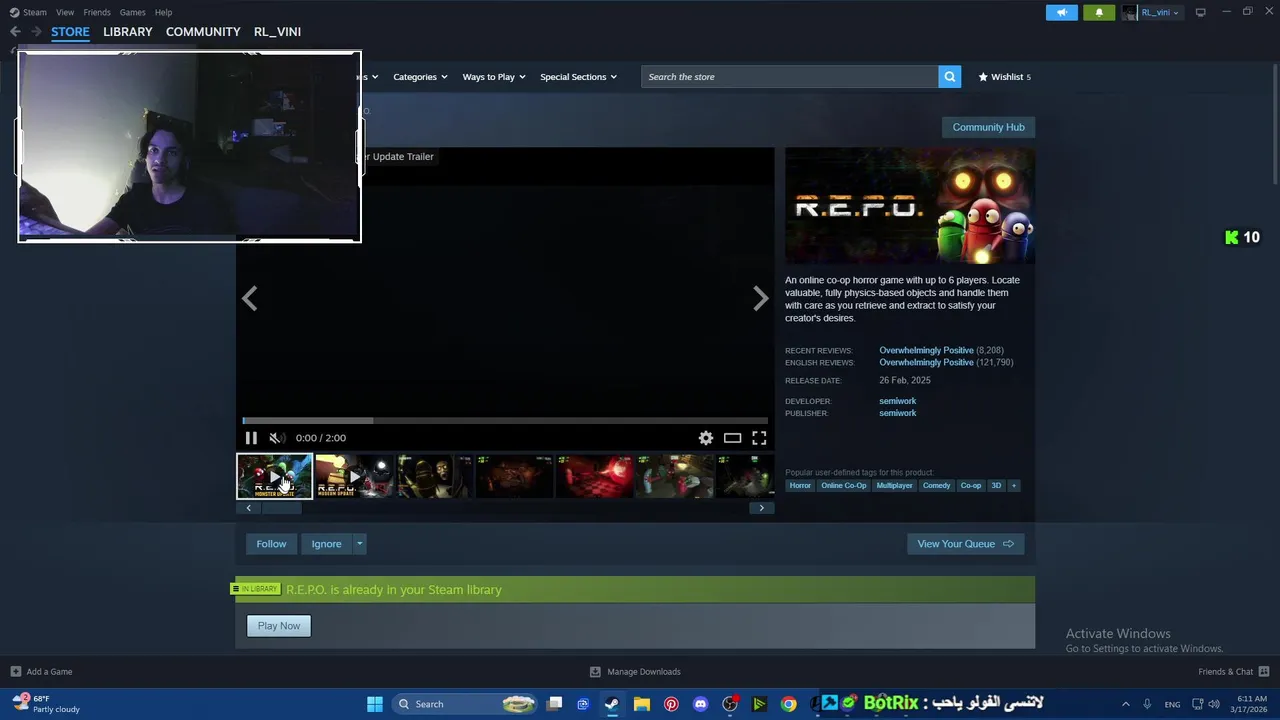Unmute the trailer audio
1280x720 pixels.
tap(276, 438)
